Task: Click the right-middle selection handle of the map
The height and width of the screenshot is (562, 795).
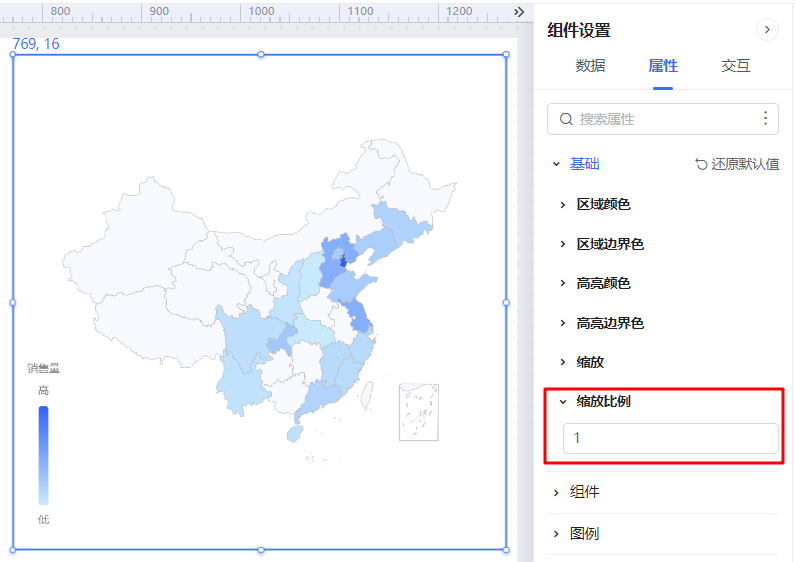Action: coord(506,302)
